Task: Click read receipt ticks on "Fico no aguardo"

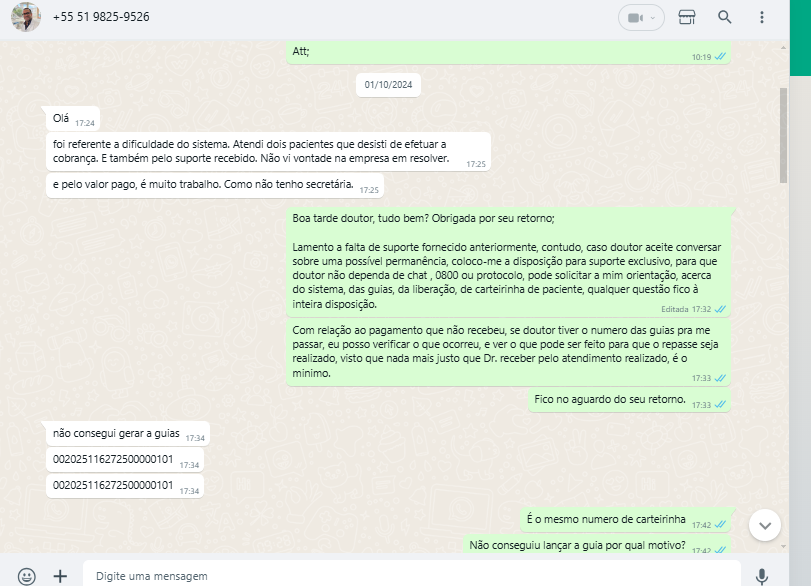Action: [720, 404]
